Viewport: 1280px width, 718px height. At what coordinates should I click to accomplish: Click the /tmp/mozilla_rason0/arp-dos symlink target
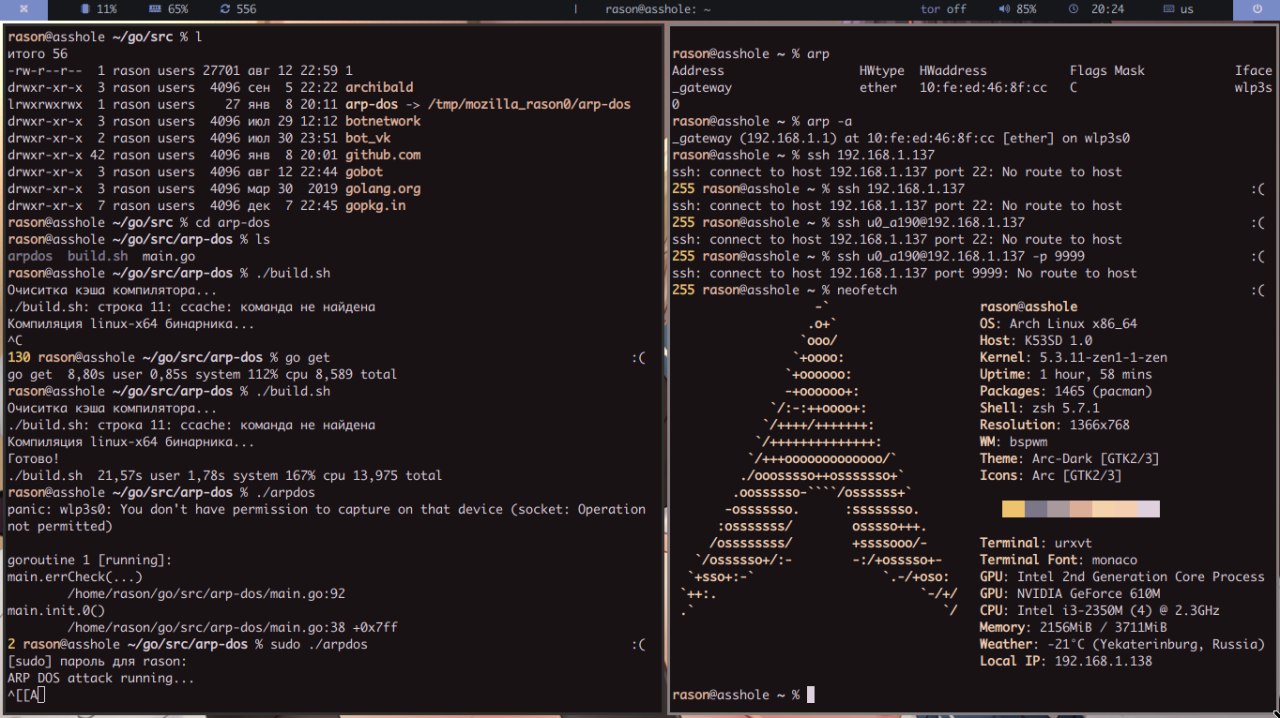[x=529, y=104]
